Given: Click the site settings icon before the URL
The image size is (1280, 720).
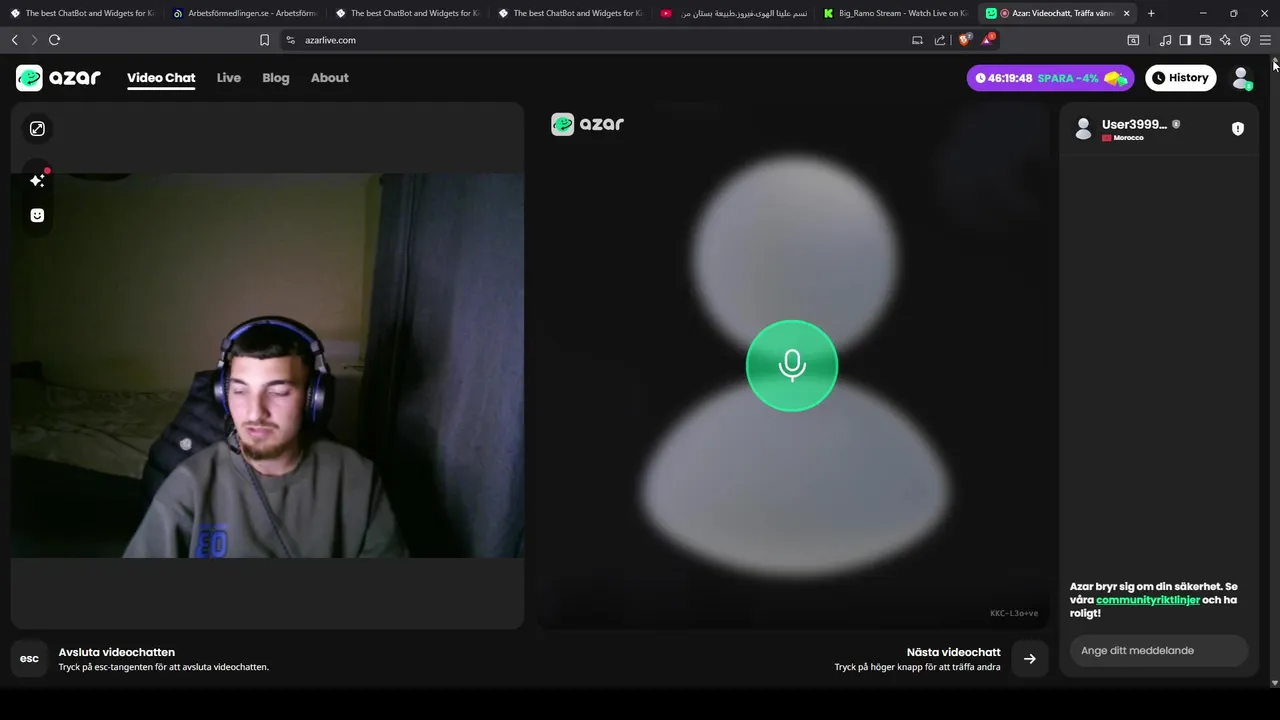Looking at the screenshot, I should click(x=290, y=40).
